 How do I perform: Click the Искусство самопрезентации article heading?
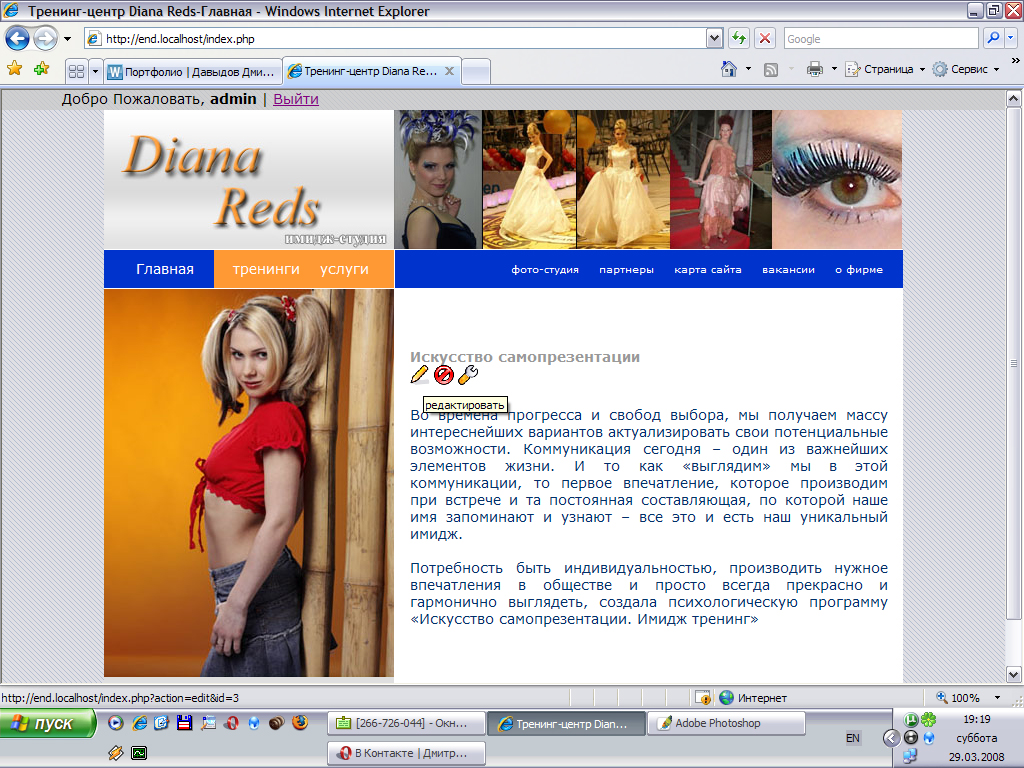(x=524, y=357)
